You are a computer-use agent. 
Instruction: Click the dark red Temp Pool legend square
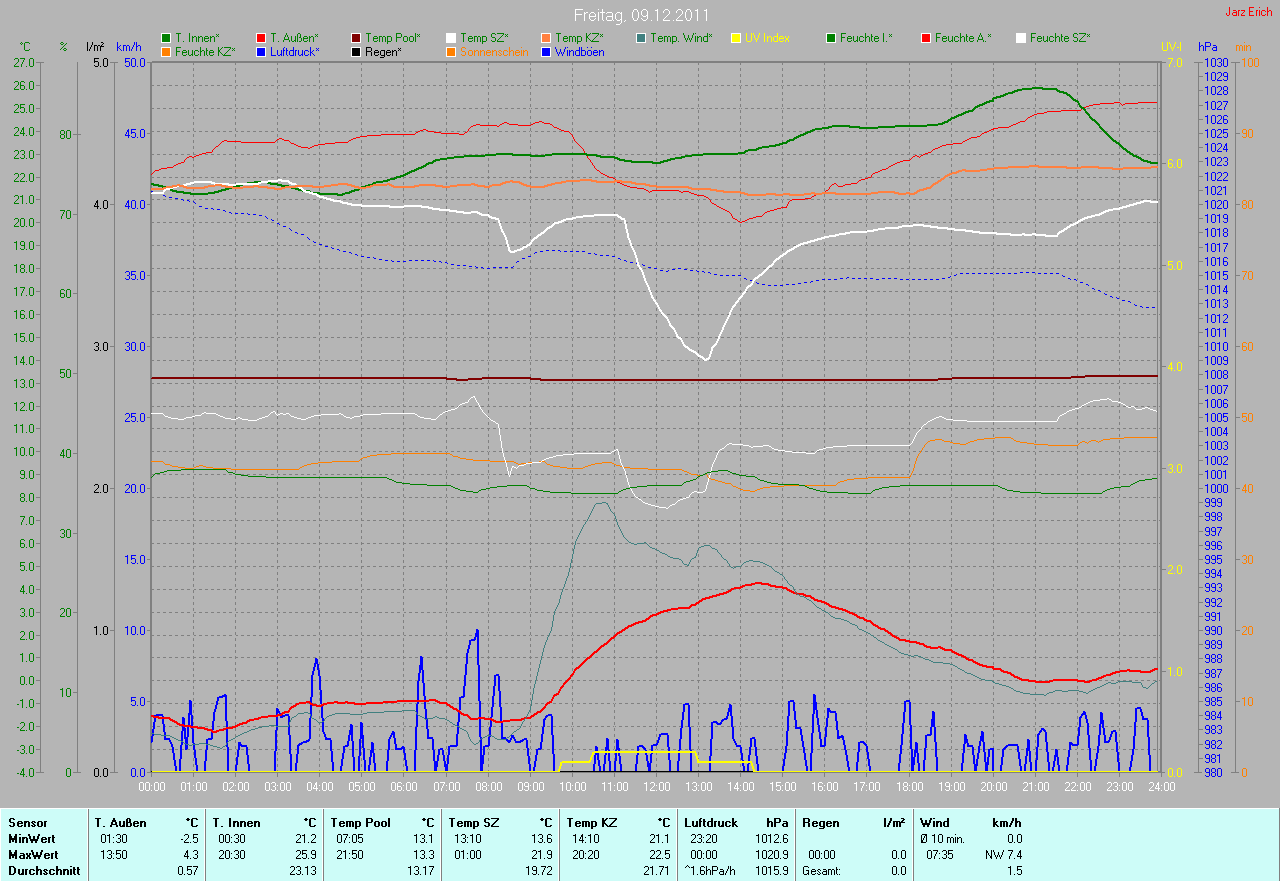[x=356, y=38]
